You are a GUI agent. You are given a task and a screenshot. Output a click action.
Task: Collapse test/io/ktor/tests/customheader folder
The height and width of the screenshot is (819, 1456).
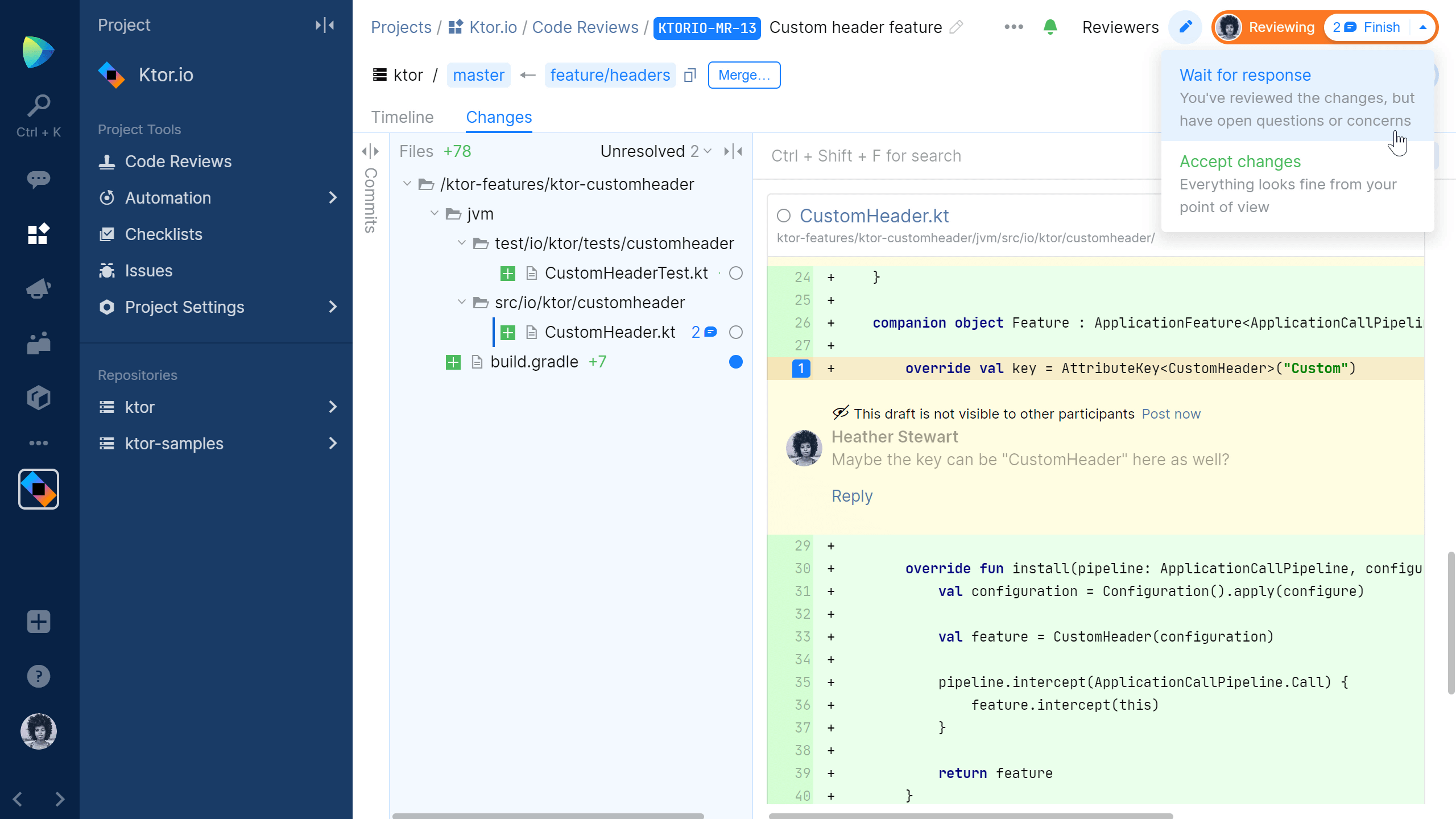(462, 243)
